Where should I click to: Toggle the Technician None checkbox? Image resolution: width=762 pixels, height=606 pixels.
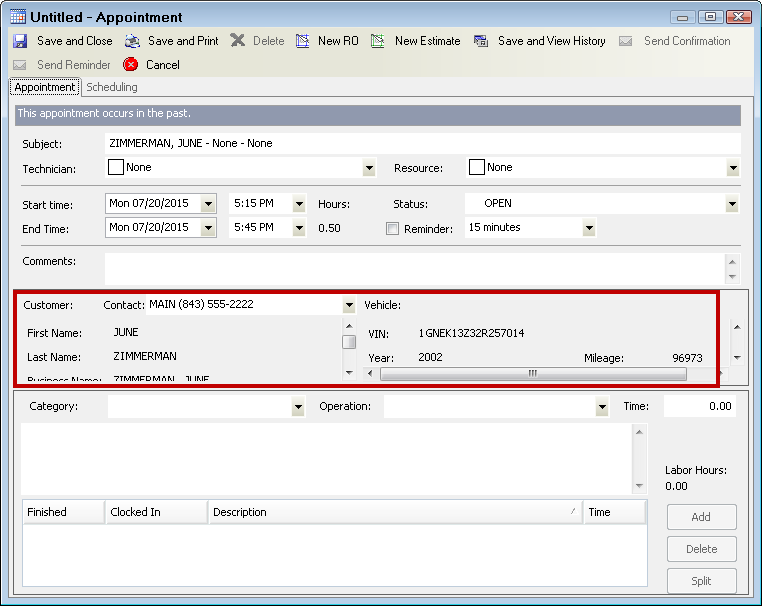click(115, 168)
